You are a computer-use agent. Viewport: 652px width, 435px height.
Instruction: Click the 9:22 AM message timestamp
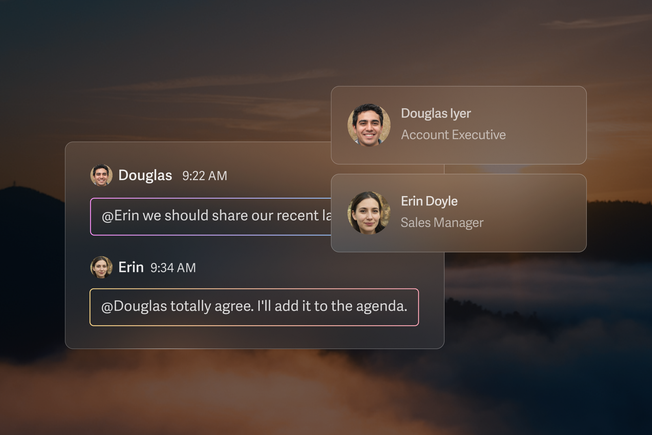tap(205, 176)
